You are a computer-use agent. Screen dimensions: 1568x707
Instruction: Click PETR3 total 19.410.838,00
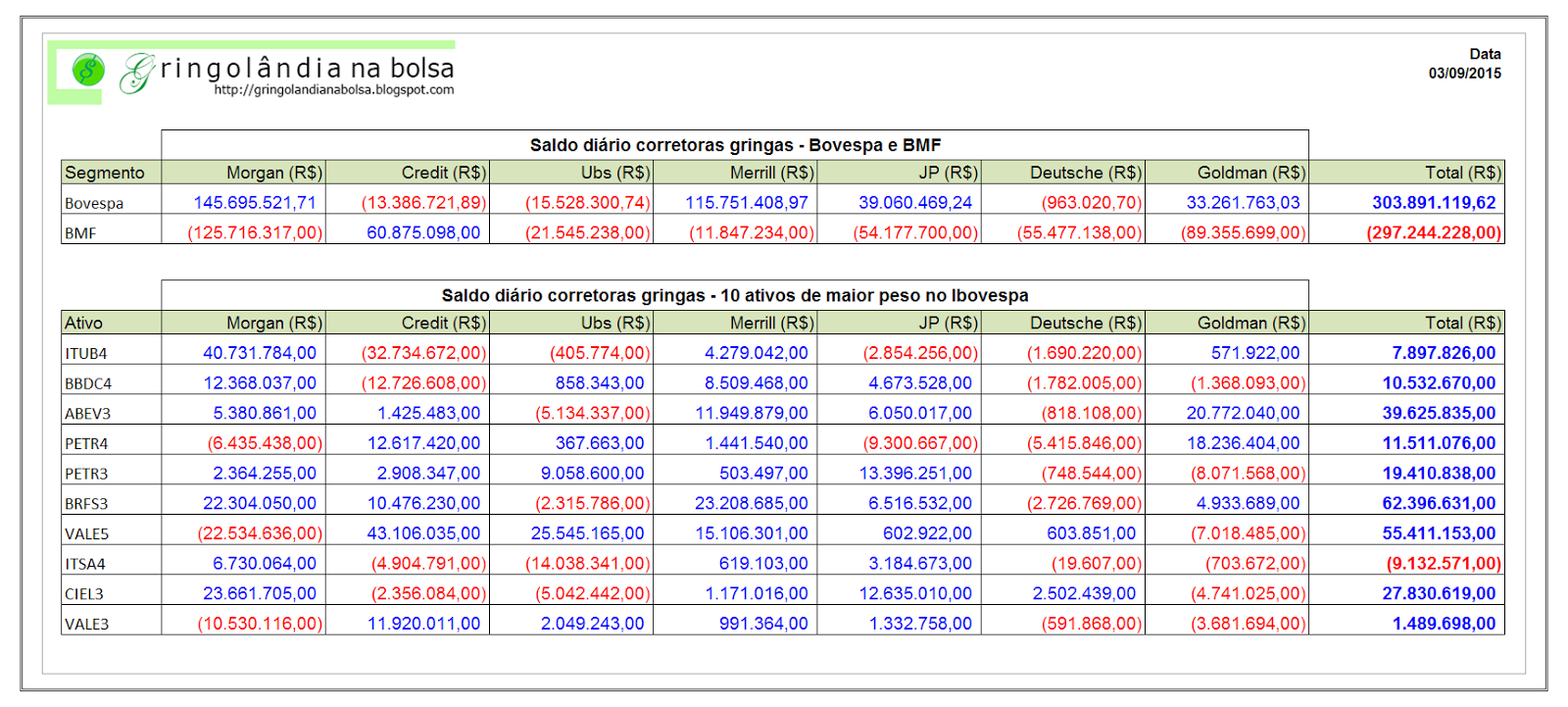(1439, 474)
